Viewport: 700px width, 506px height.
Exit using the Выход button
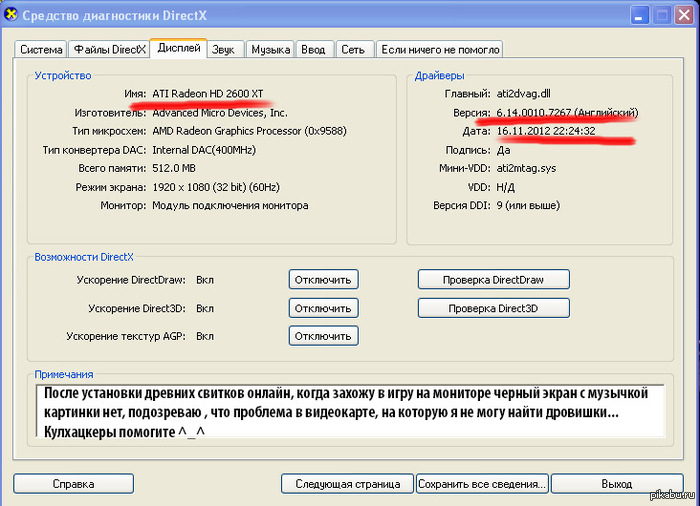[x=616, y=484]
